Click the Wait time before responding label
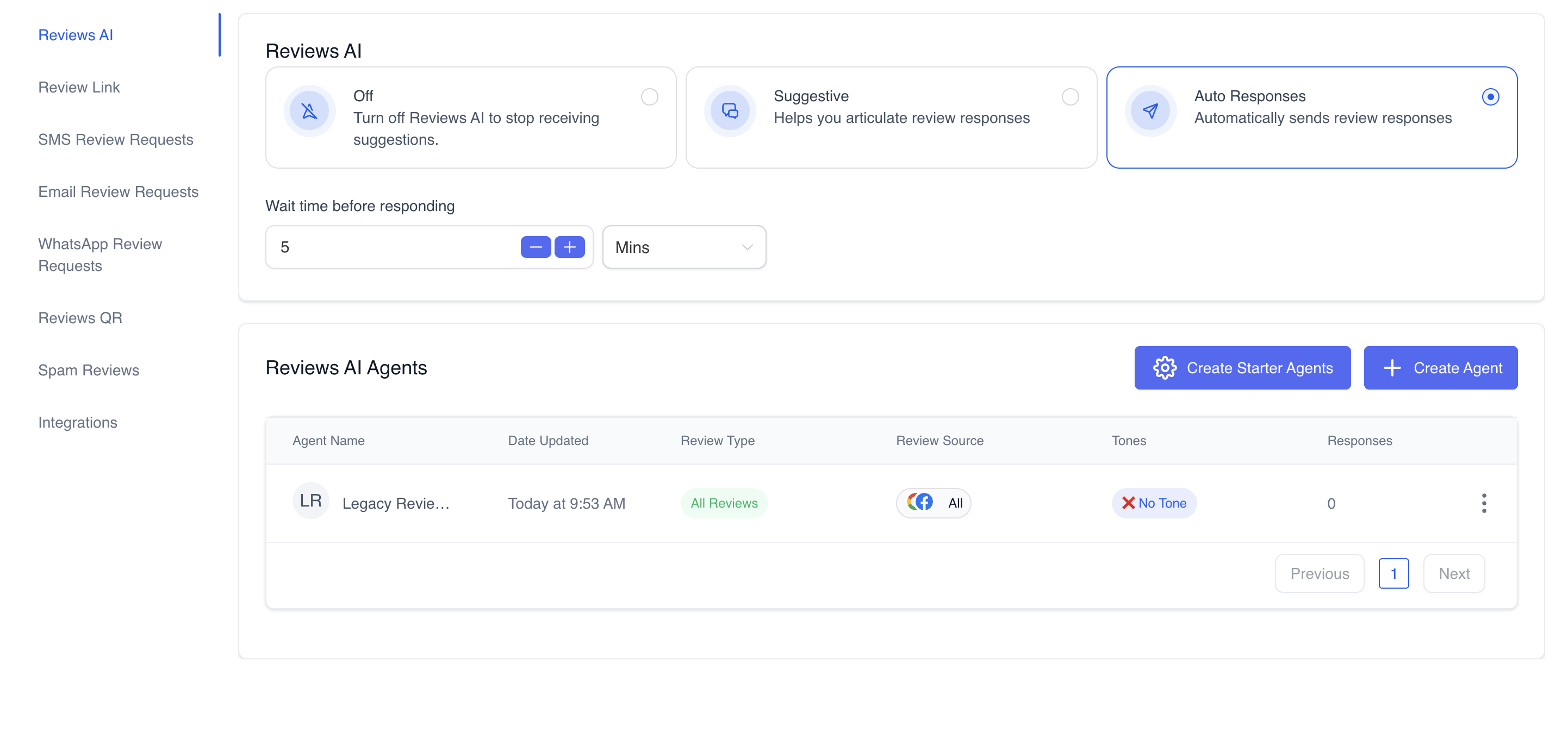This screenshot has width=1568, height=741. (x=360, y=206)
